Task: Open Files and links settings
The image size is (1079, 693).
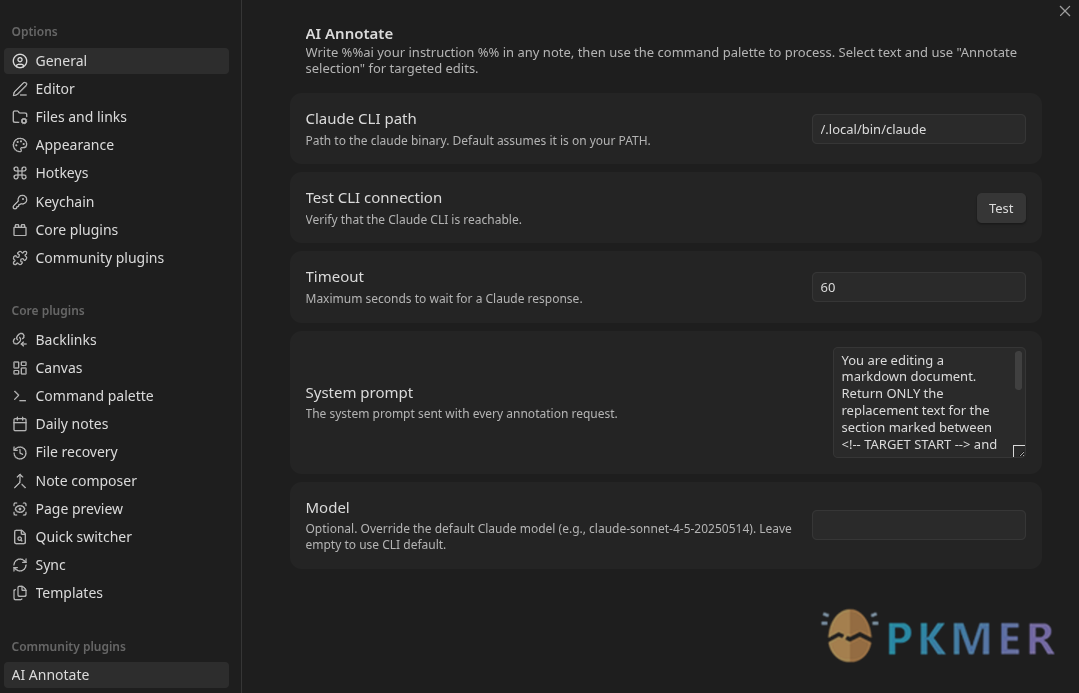Action: (116, 117)
